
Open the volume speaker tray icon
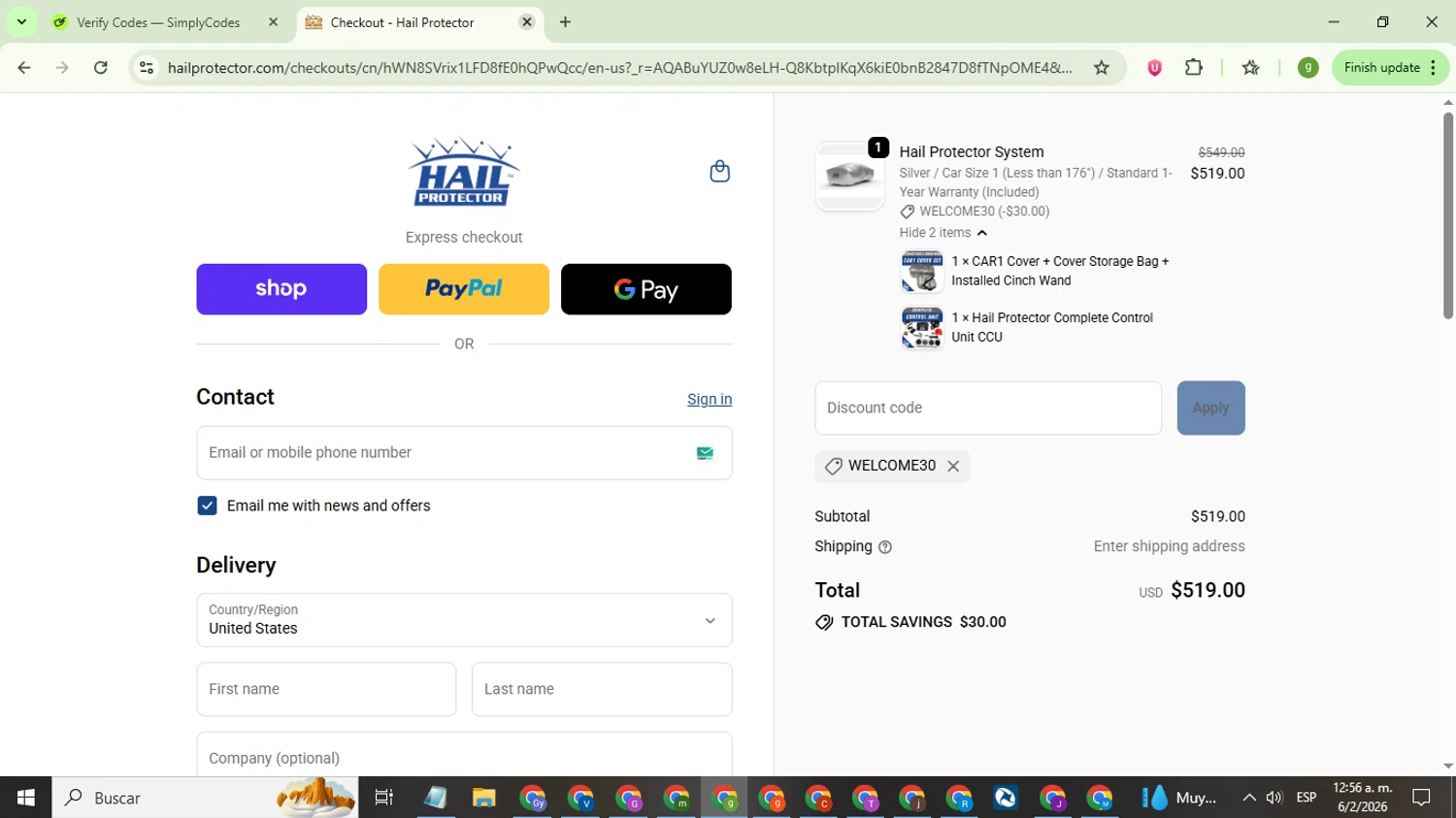pos(1274,798)
